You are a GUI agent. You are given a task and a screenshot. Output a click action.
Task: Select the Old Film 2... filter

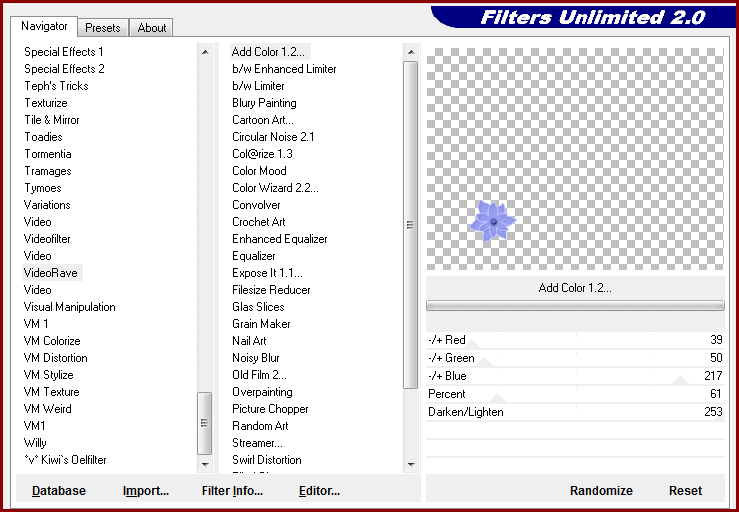[x=259, y=375]
